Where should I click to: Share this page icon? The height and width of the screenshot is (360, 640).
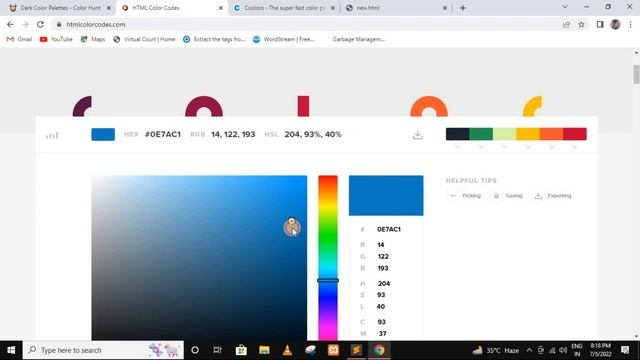coord(566,24)
